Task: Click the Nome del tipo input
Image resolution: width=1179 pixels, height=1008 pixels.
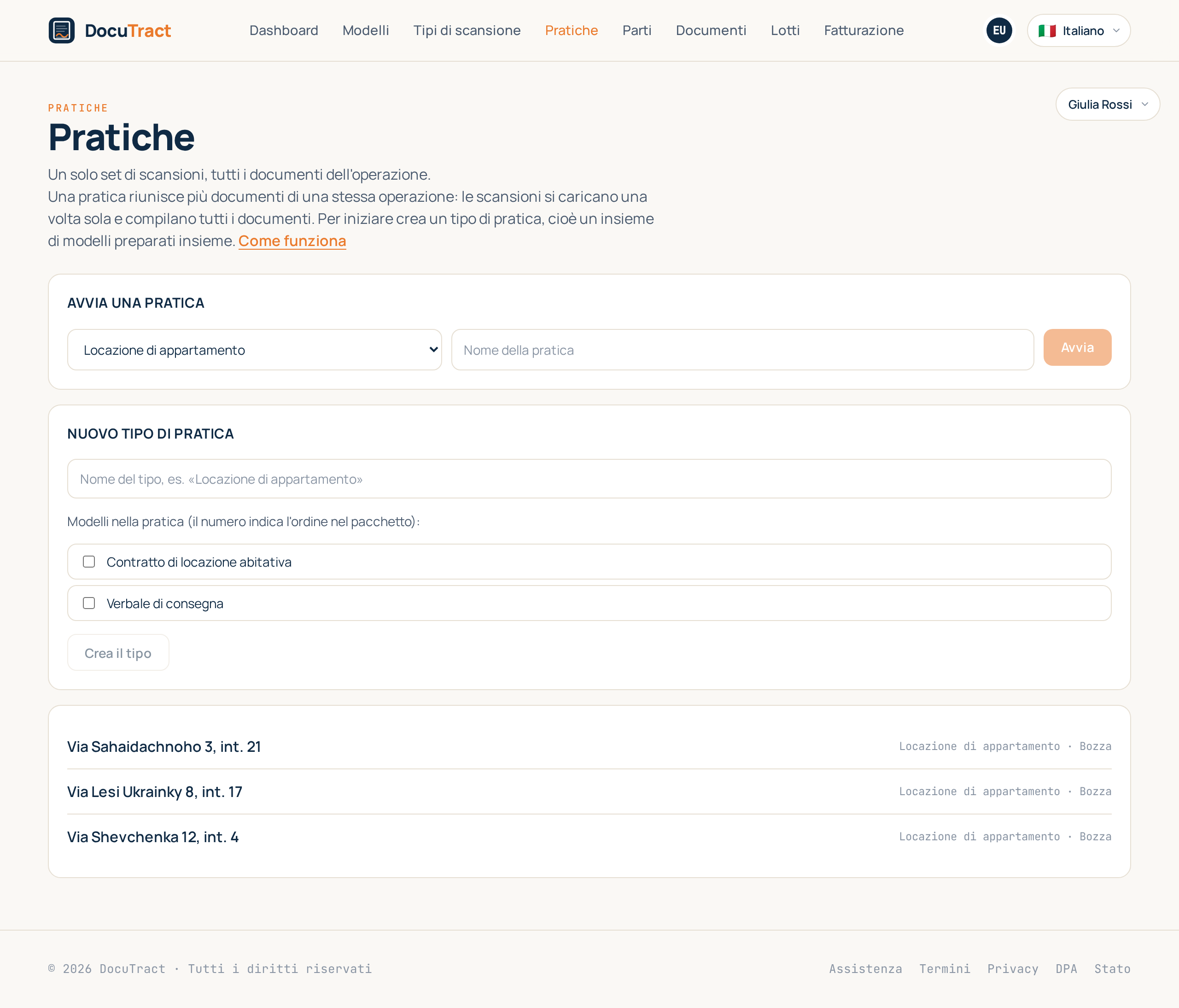Action: (x=589, y=479)
